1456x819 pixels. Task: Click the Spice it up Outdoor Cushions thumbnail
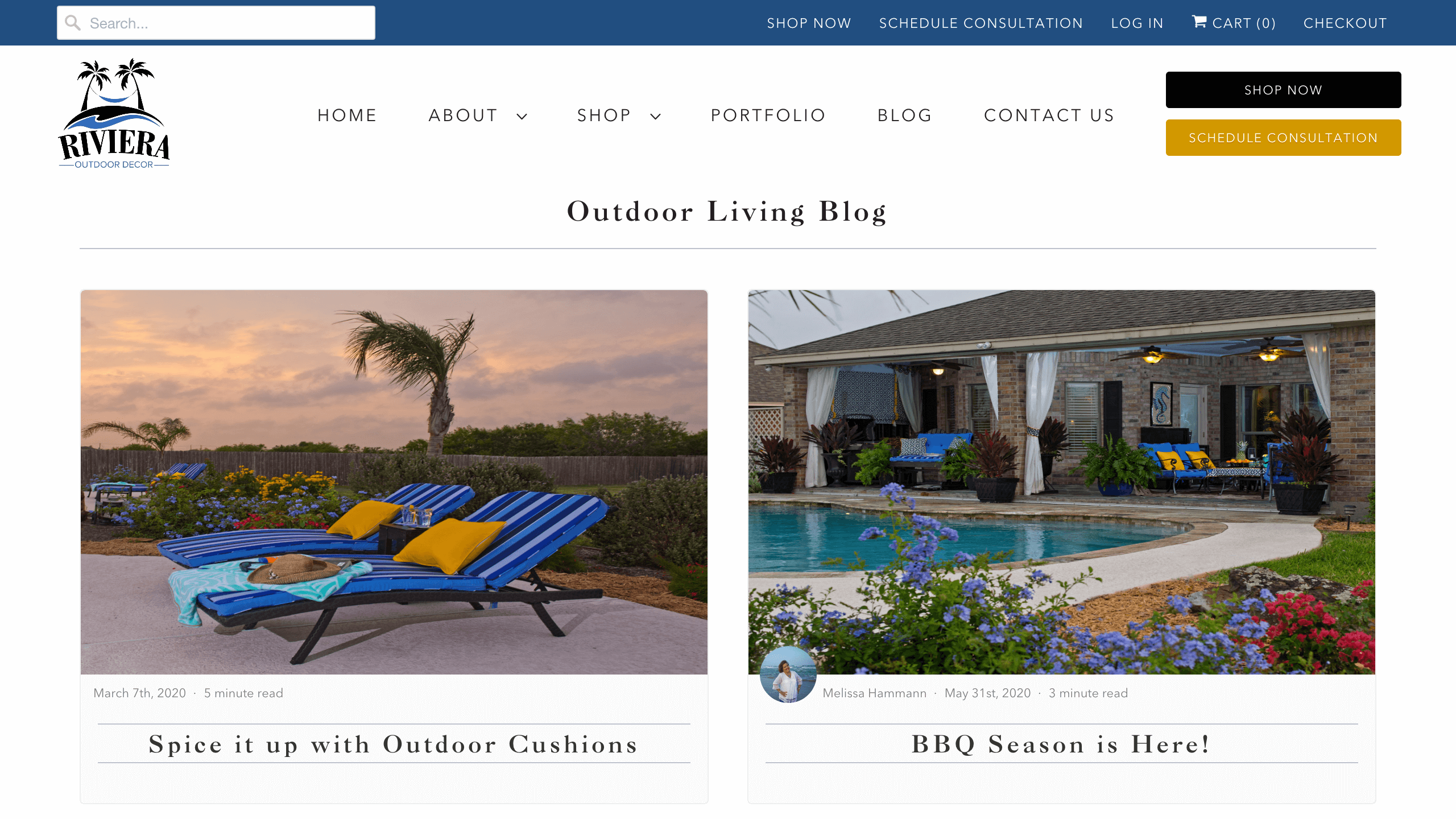[394, 482]
